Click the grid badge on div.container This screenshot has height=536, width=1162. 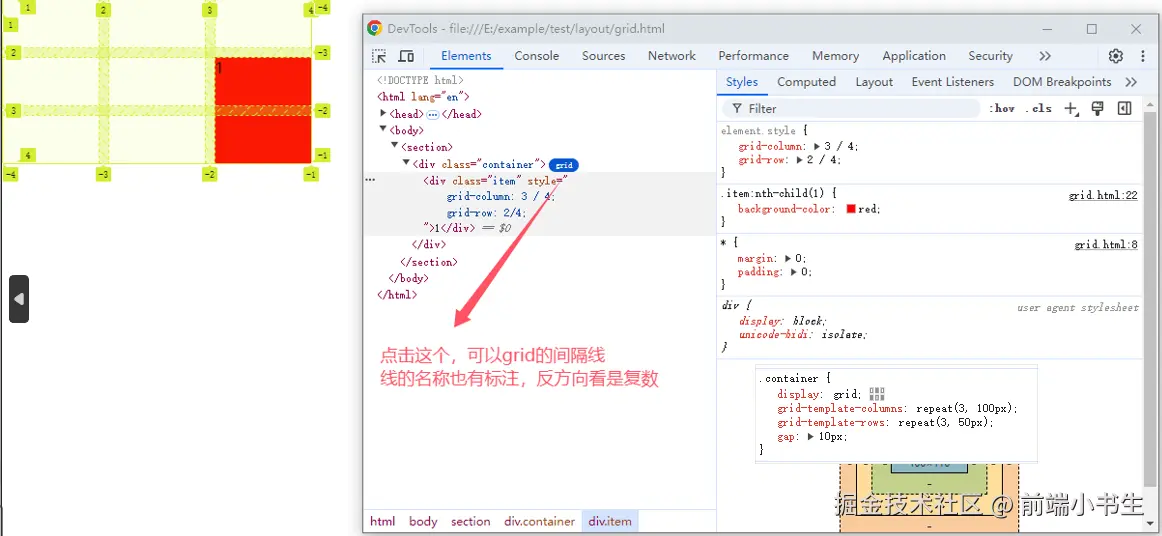(564, 165)
